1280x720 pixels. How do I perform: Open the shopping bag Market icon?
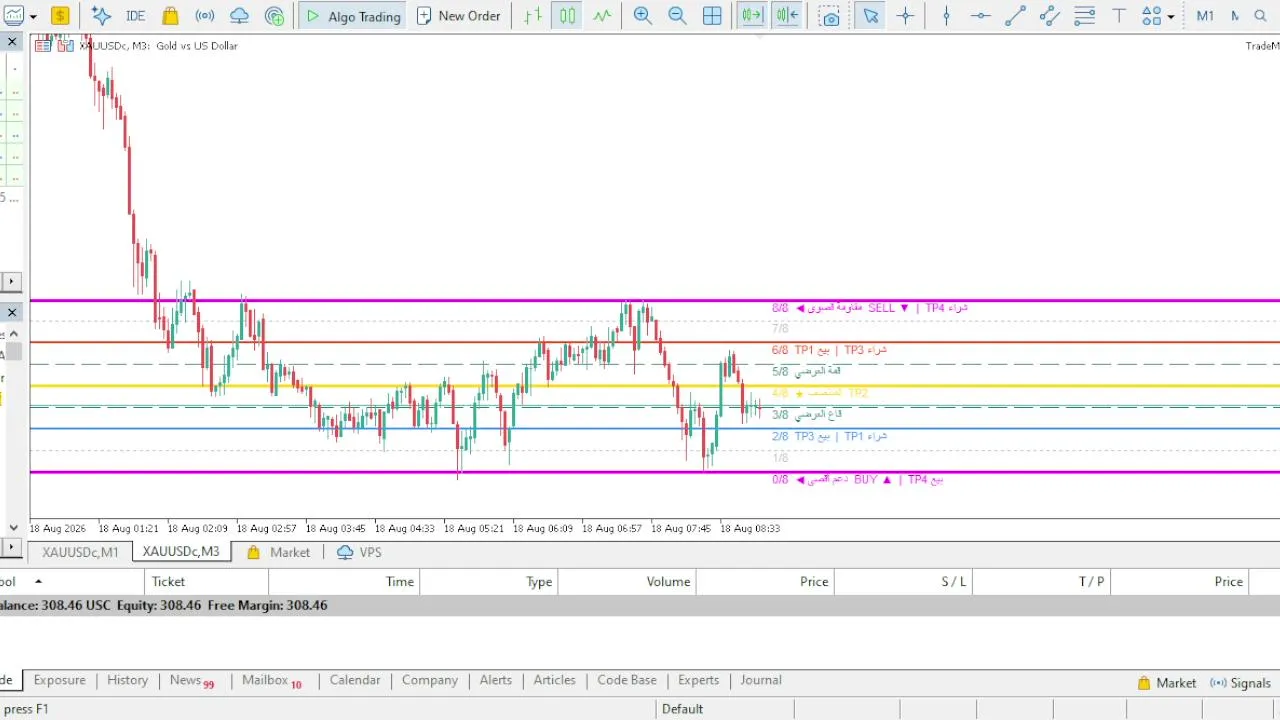tap(171, 16)
